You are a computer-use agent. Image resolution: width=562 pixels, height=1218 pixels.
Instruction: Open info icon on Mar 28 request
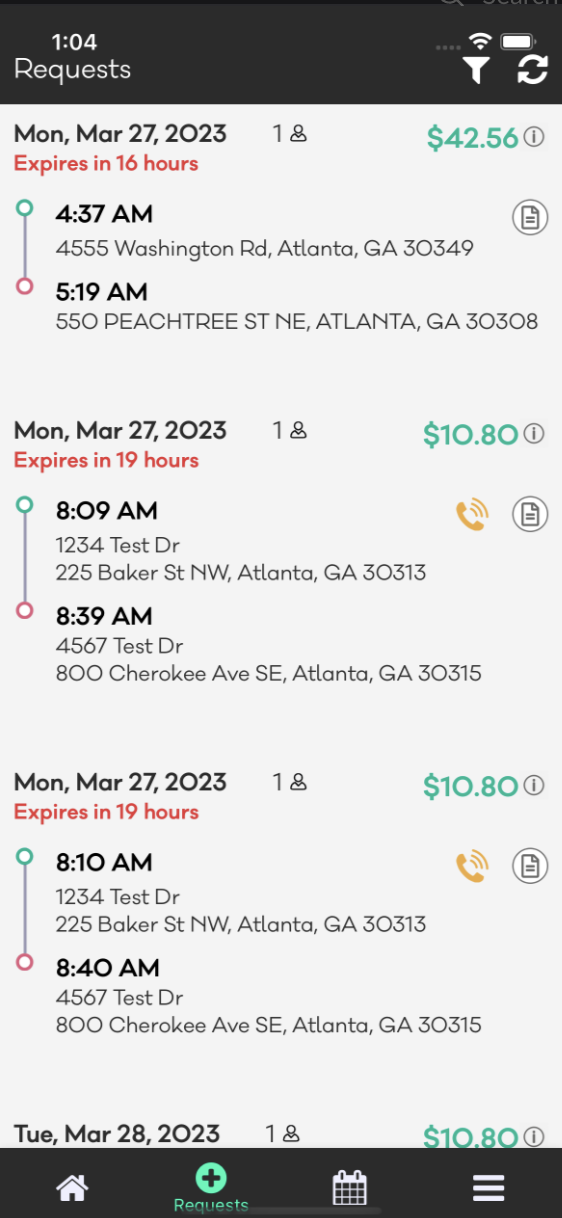535,1136
